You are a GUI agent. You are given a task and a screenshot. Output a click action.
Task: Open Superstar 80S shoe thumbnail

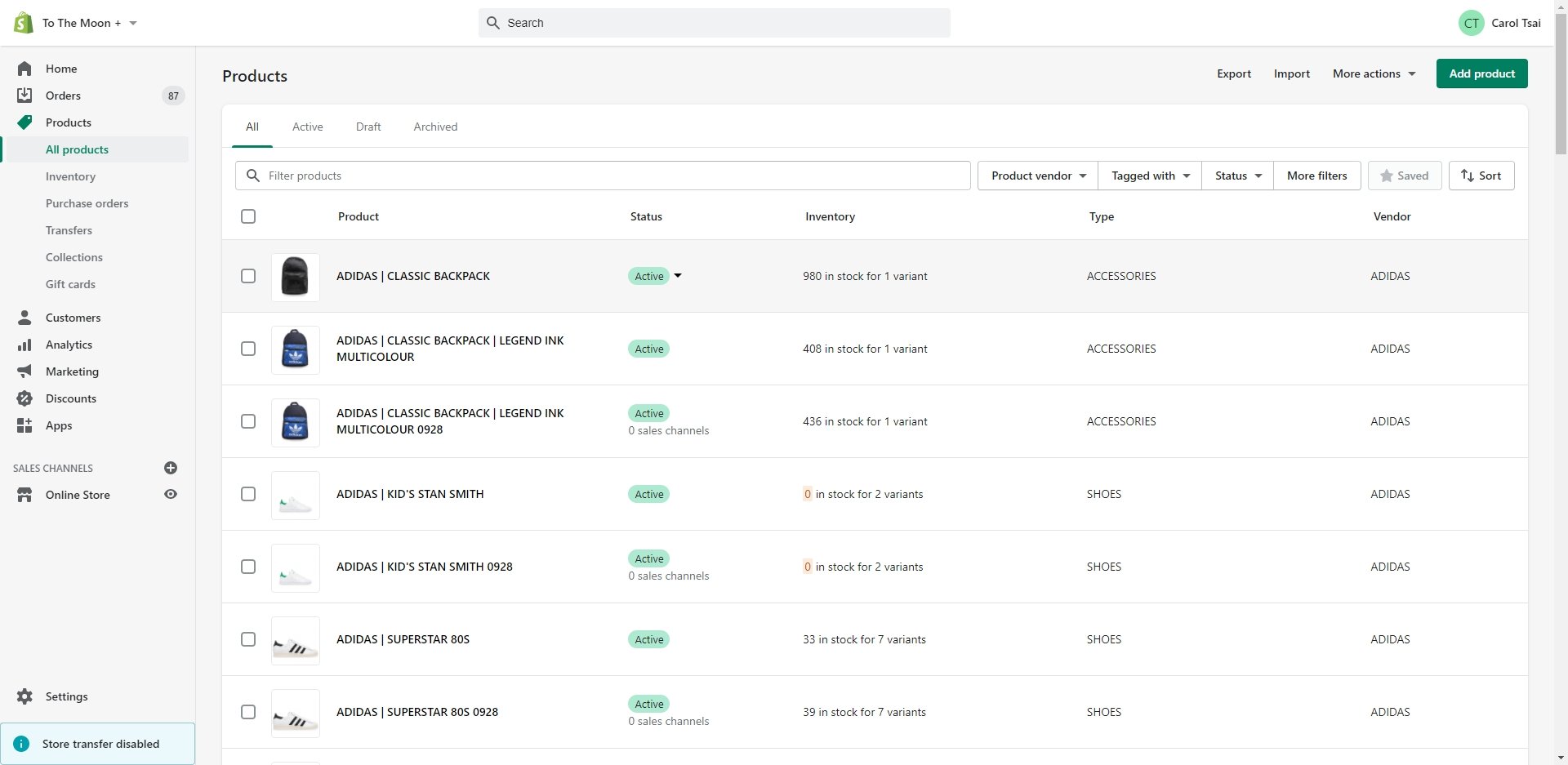pyautogui.click(x=295, y=639)
